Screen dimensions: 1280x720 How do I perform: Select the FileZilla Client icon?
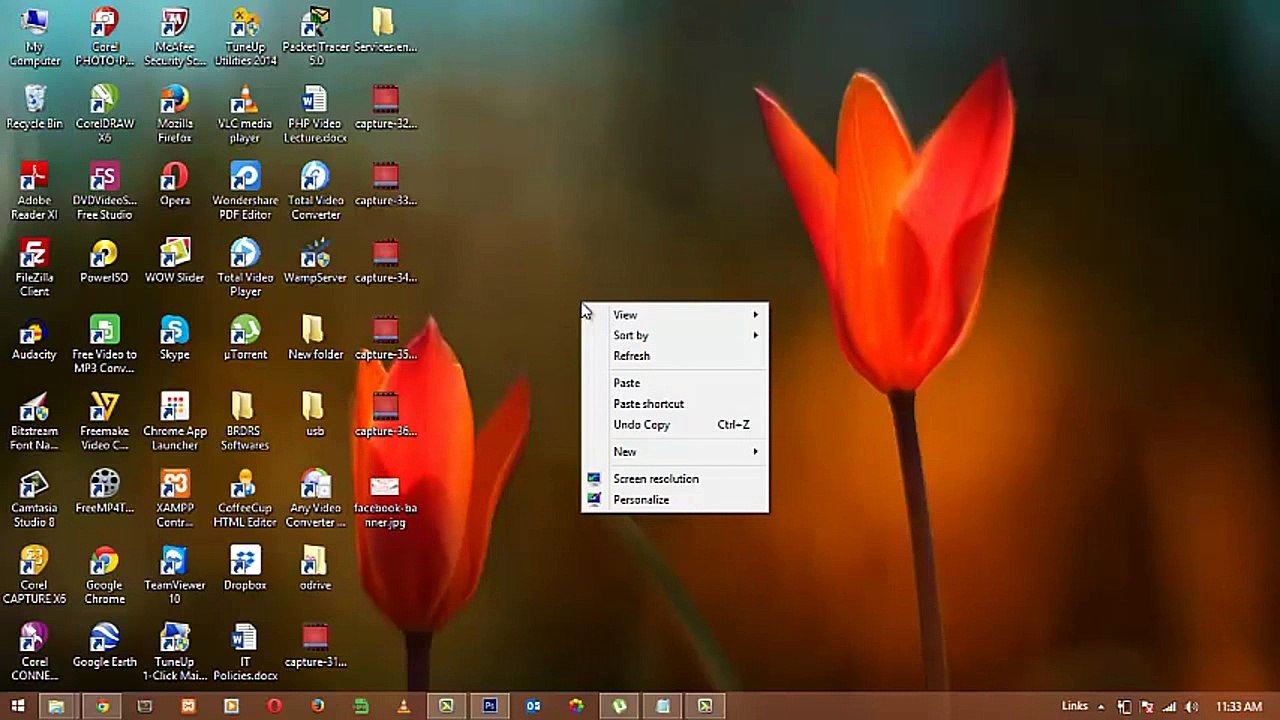click(x=35, y=268)
